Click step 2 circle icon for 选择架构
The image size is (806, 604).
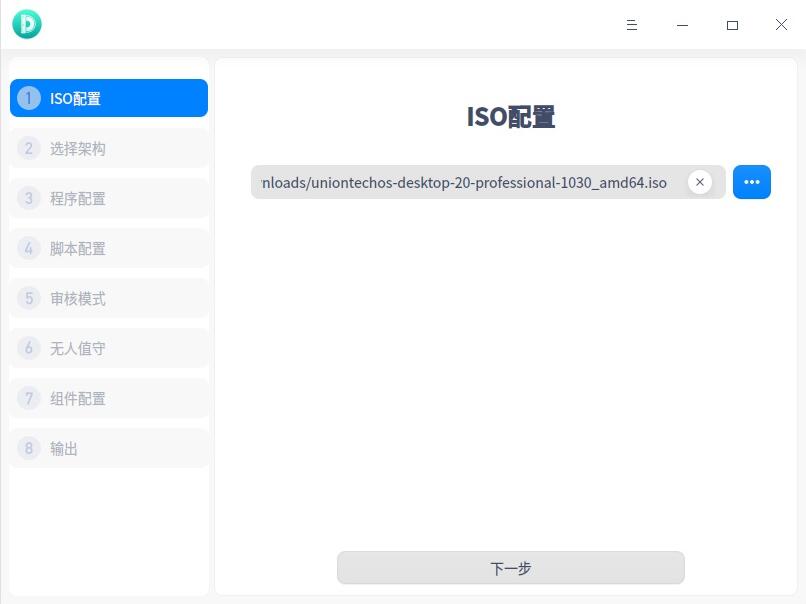coord(28,148)
